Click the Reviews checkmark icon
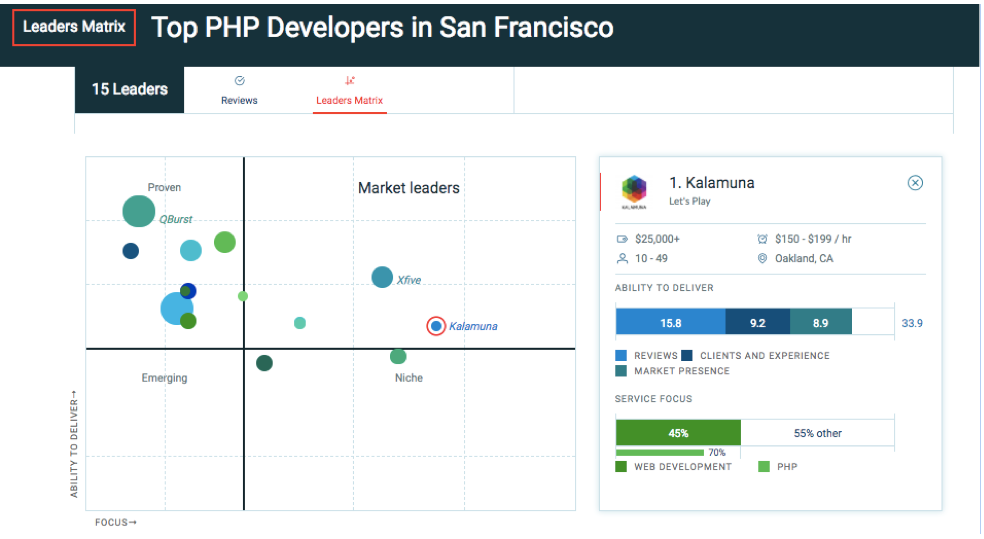The width and height of the screenshot is (984, 539). click(240, 80)
